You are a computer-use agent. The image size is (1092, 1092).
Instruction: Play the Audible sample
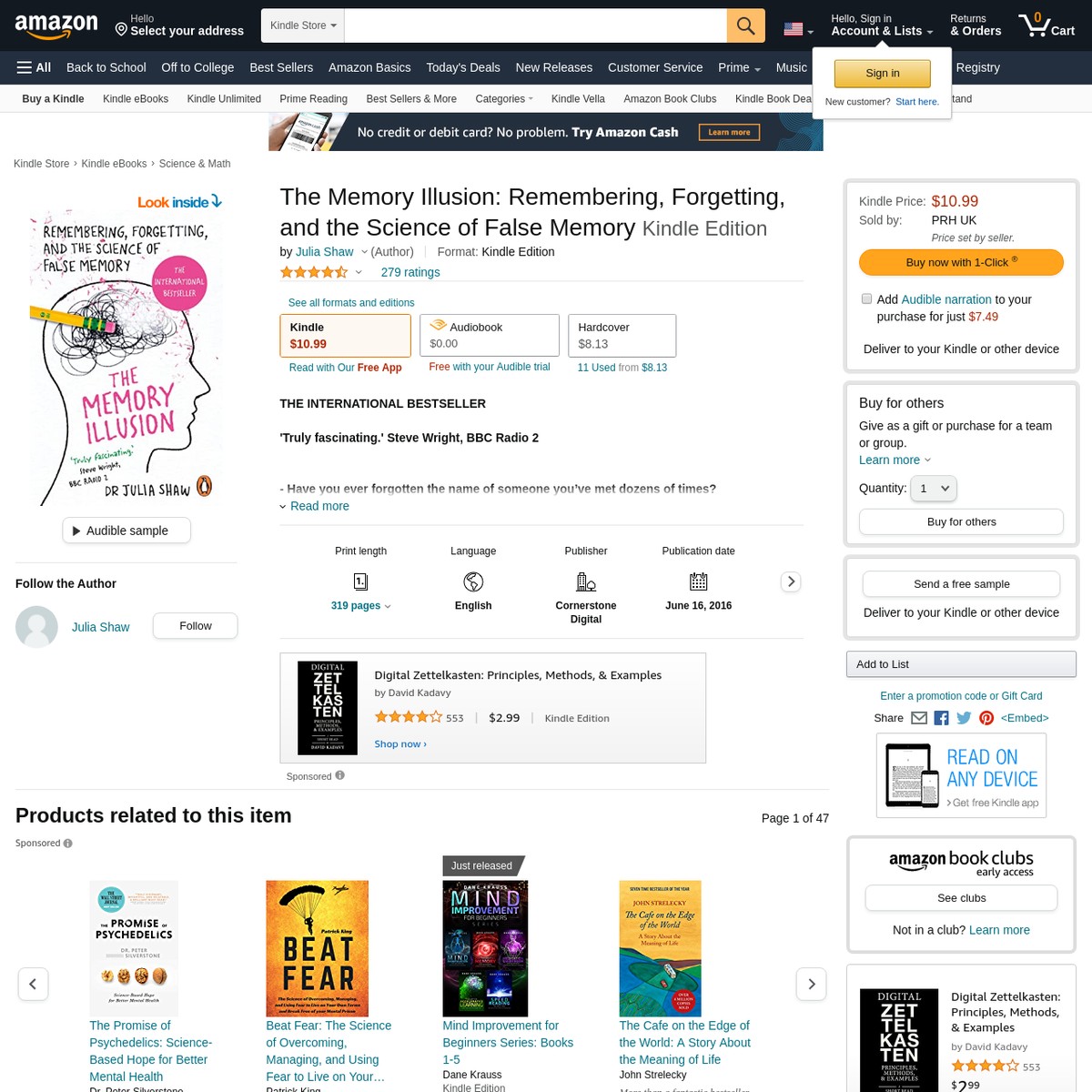point(126,531)
